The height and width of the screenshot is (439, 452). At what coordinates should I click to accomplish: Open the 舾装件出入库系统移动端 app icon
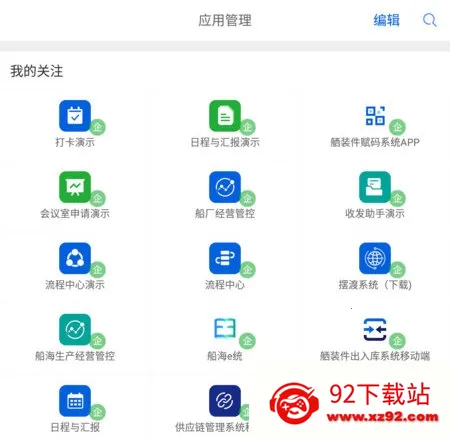pyautogui.click(x=375, y=330)
